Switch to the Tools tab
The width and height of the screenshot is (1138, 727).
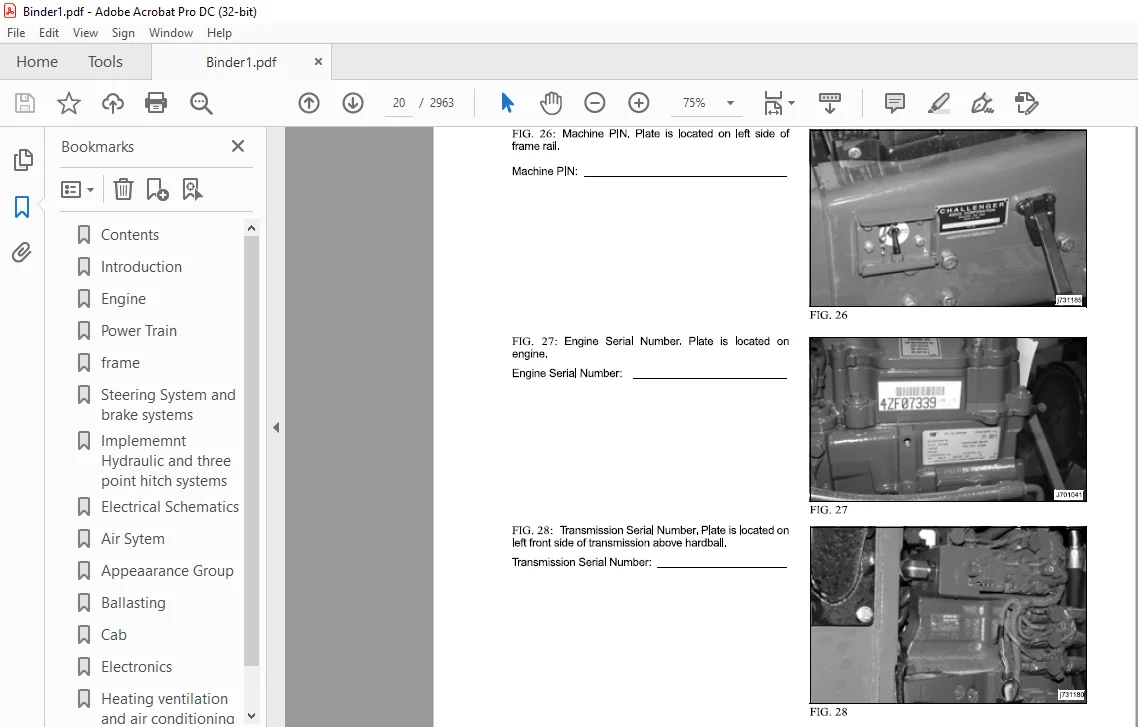(x=105, y=62)
